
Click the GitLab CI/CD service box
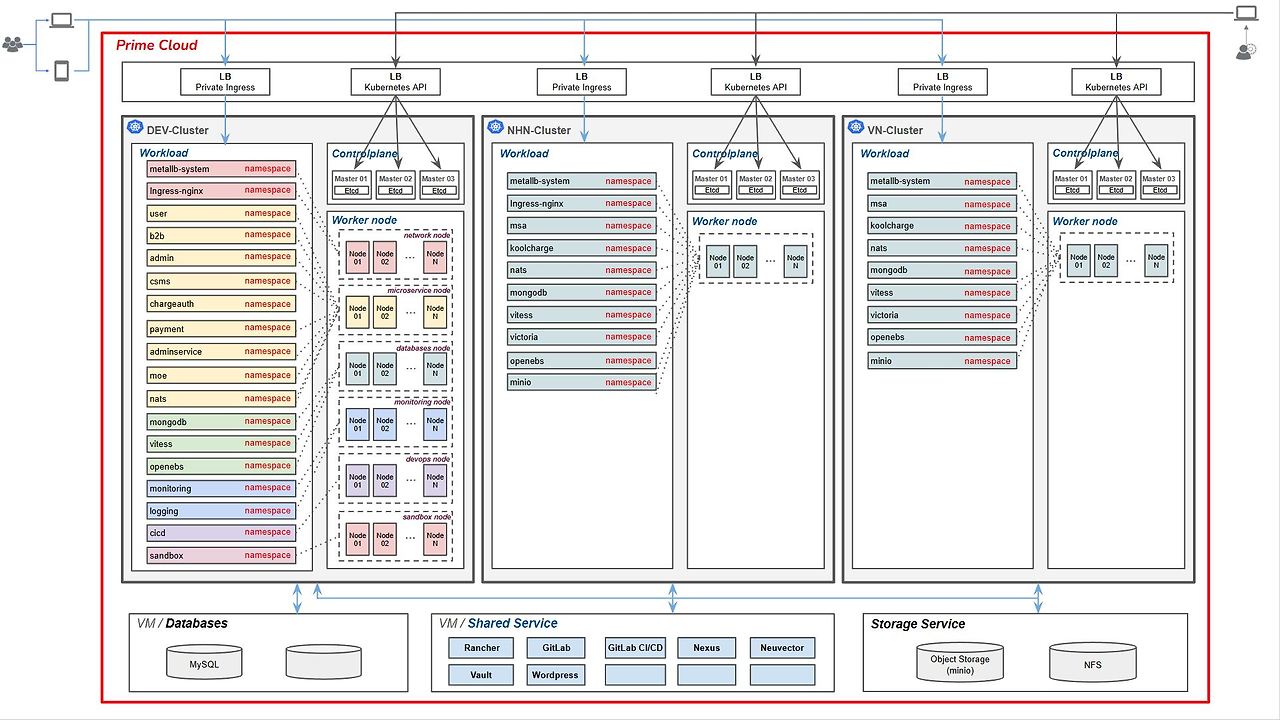click(635, 648)
